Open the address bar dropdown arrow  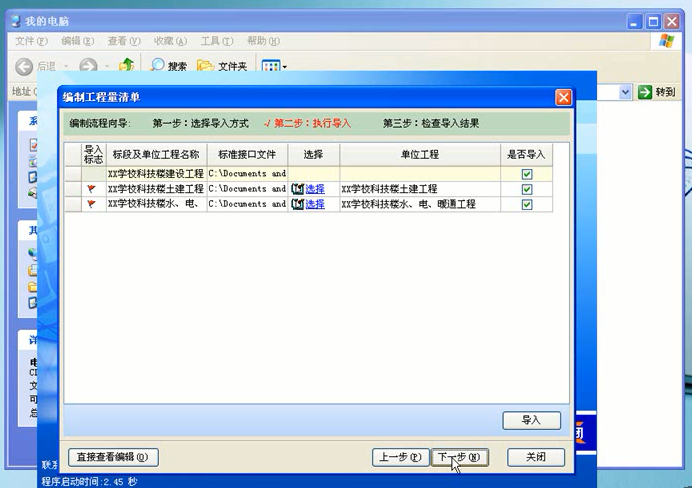[x=626, y=92]
